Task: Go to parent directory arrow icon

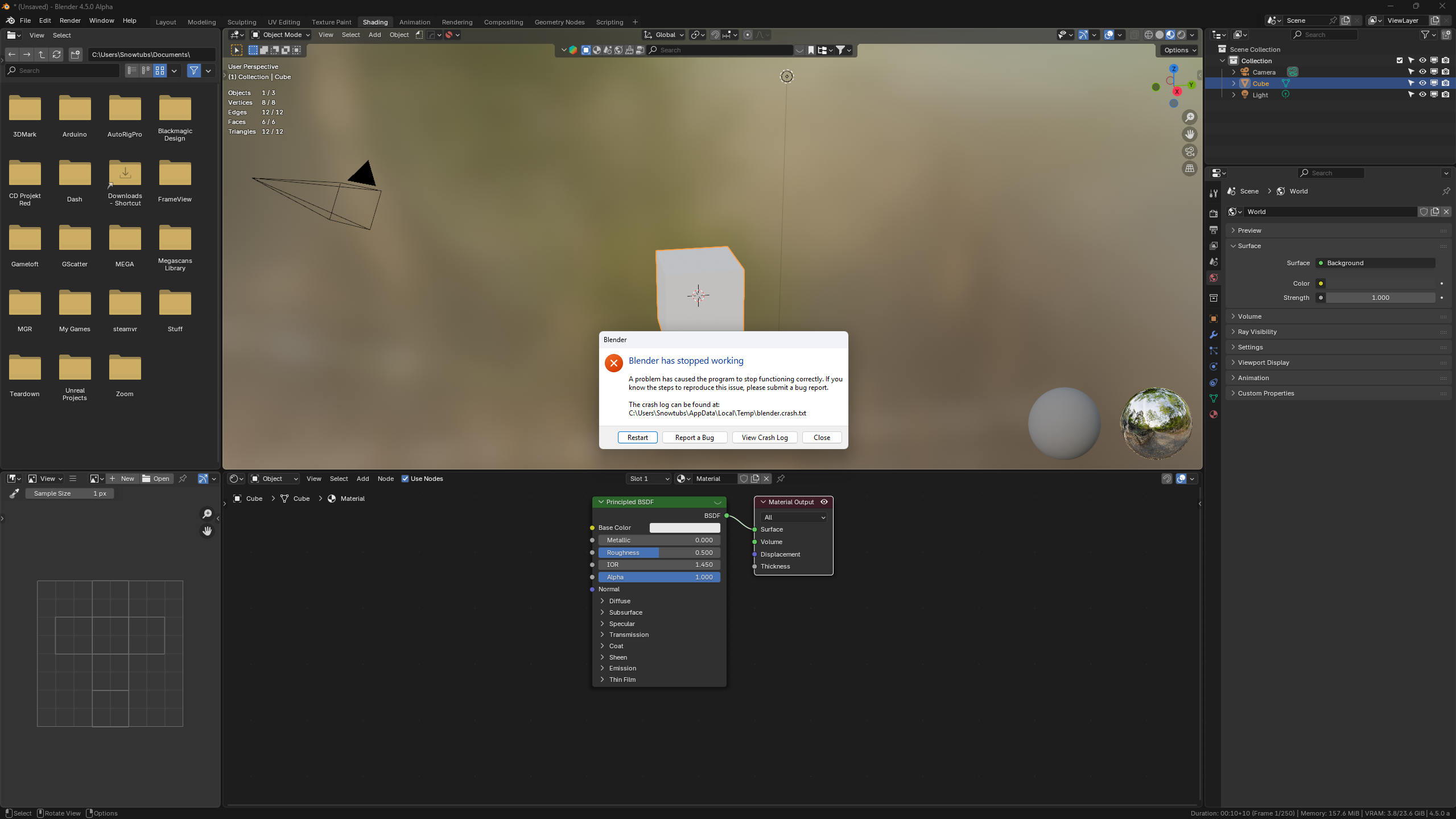Action: point(42,55)
